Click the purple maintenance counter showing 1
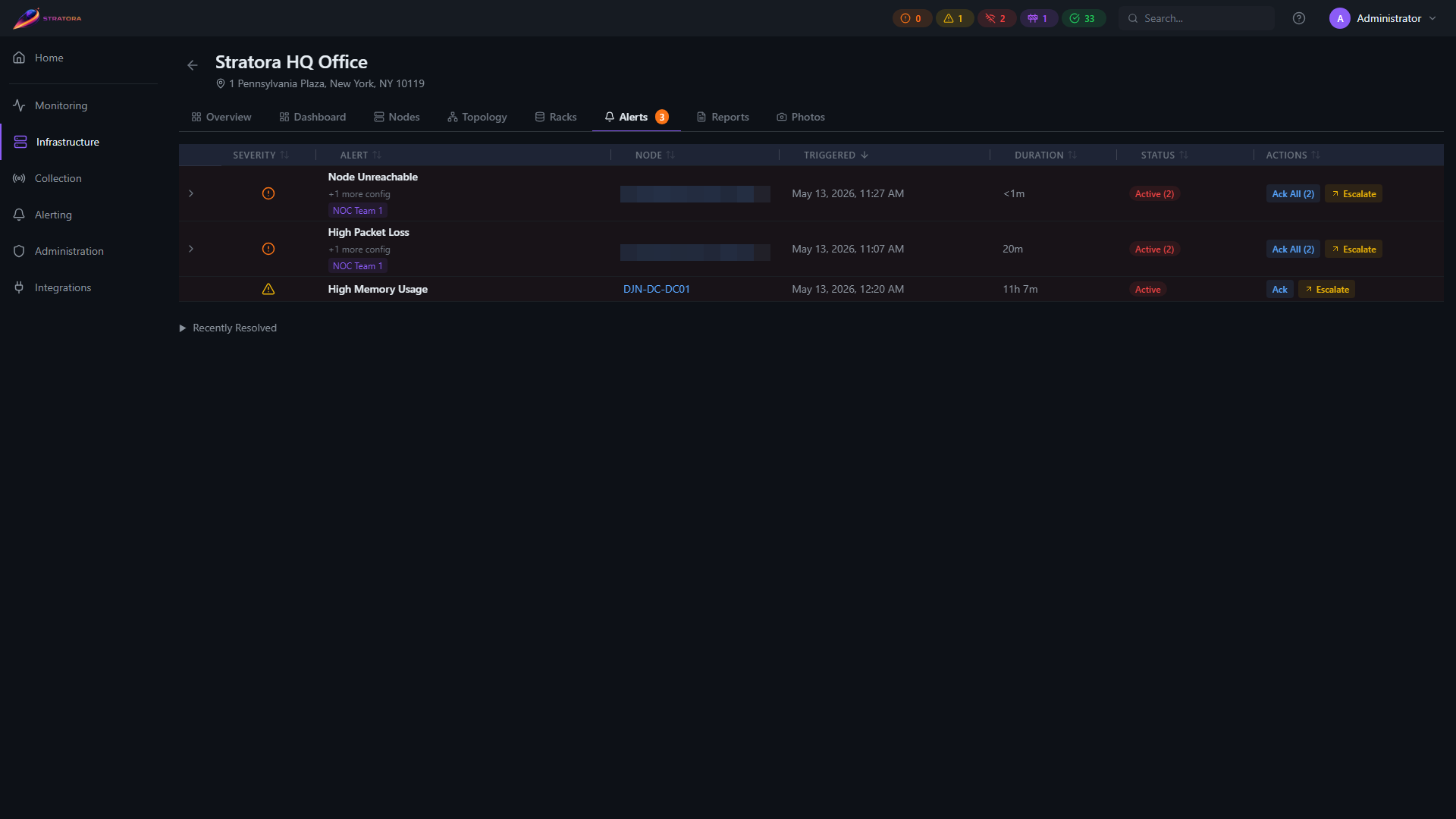 [x=1038, y=18]
